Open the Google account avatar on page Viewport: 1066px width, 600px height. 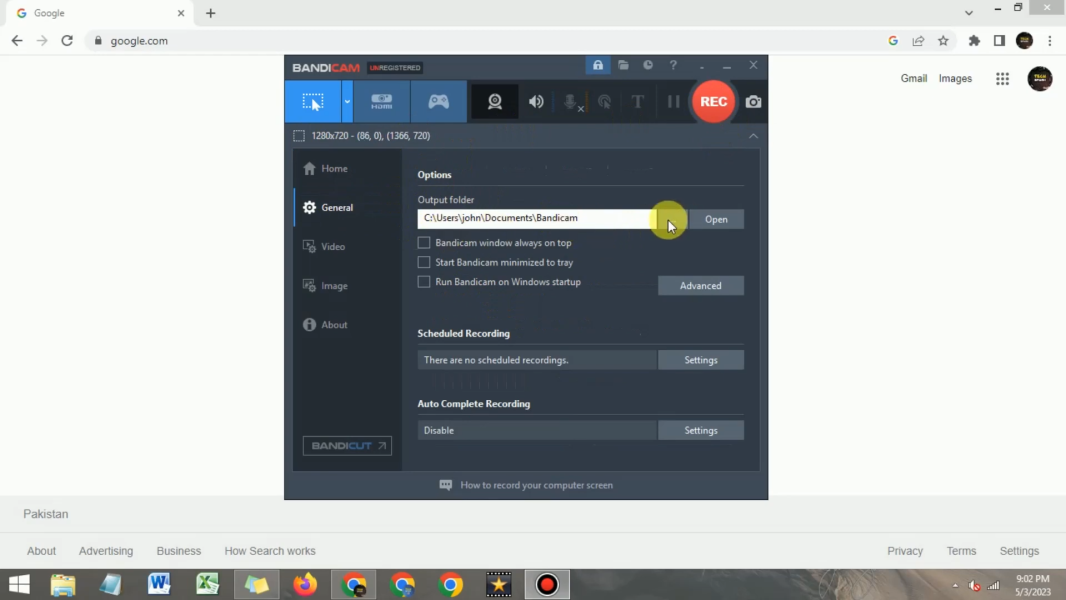tap(1039, 79)
